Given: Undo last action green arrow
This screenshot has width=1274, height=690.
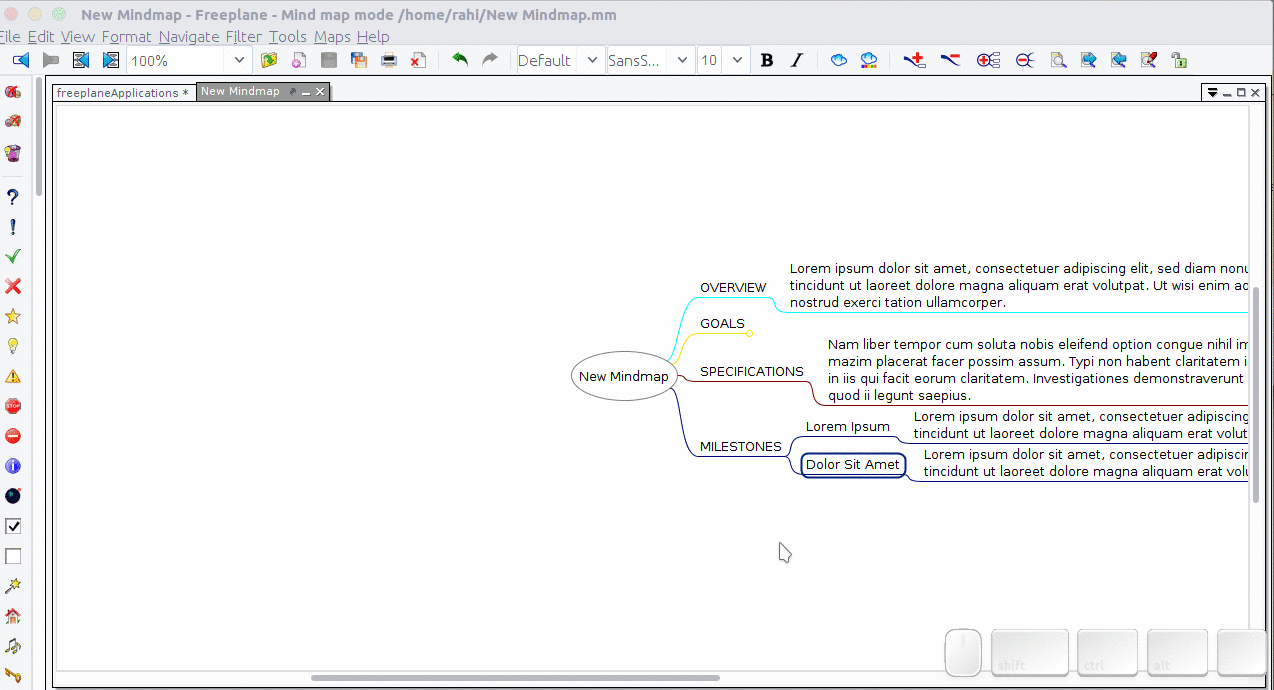Looking at the screenshot, I should [x=460, y=60].
